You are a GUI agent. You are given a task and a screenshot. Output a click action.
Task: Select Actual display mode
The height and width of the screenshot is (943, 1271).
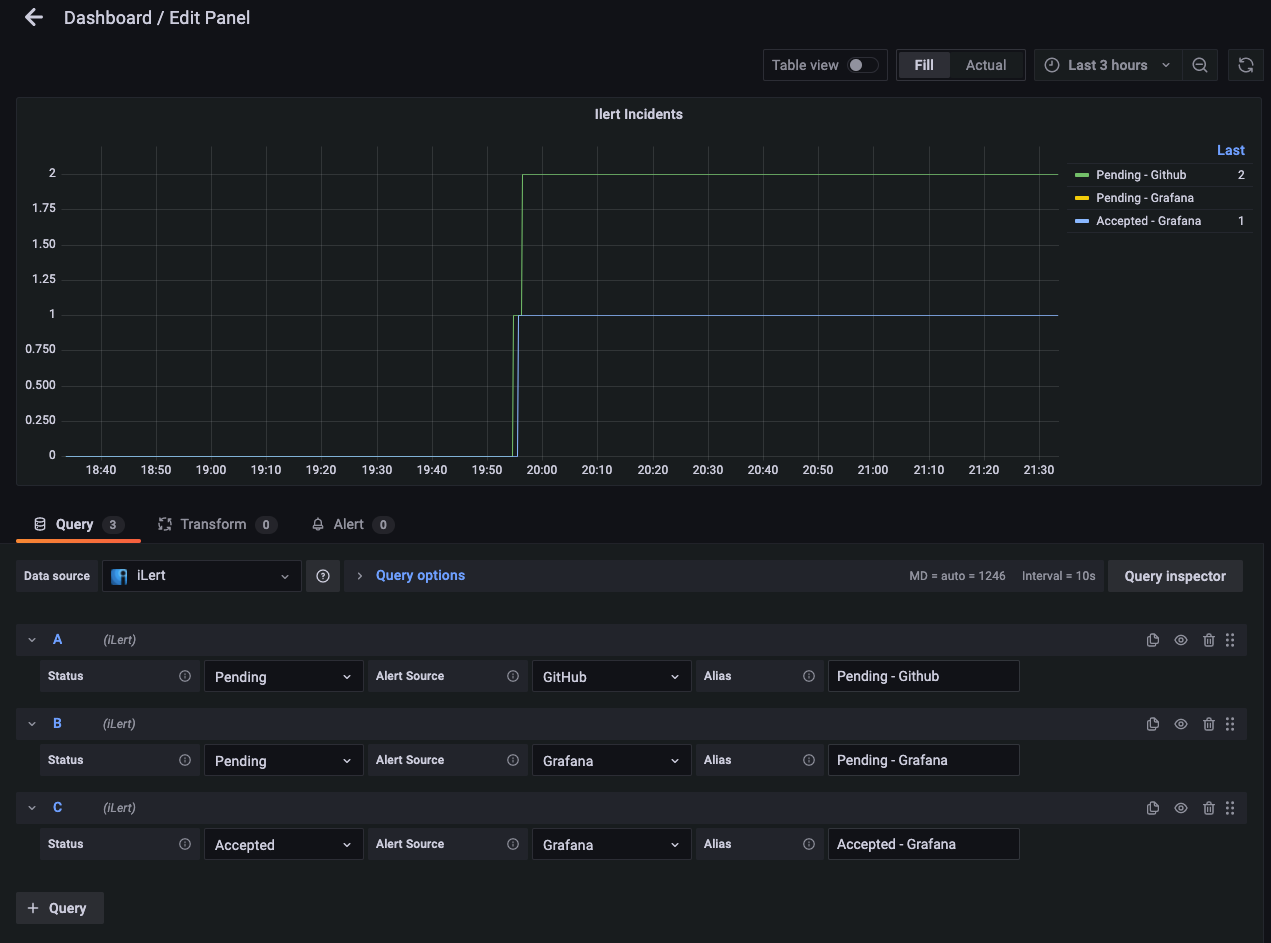[986, 65]
